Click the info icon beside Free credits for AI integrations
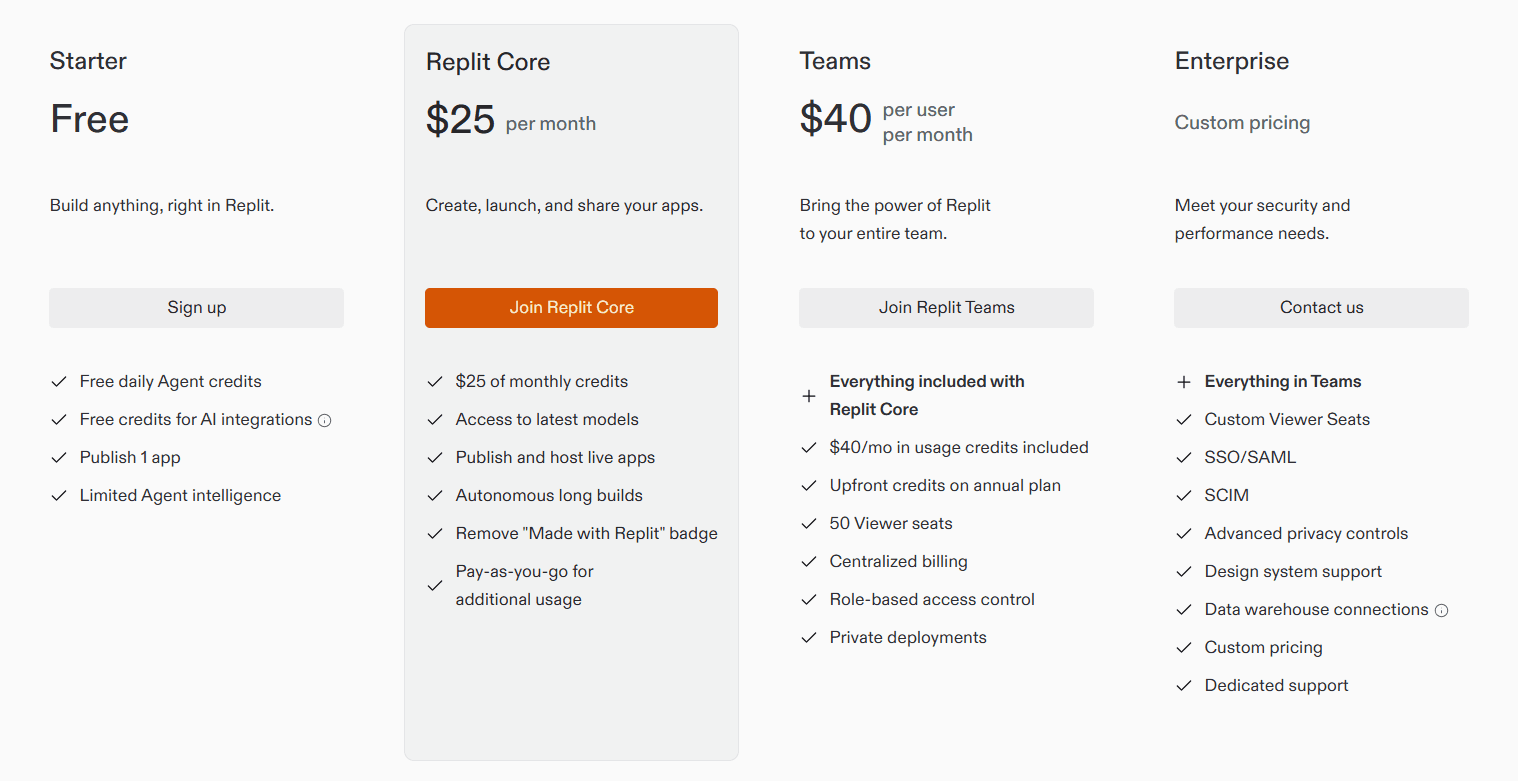 (x=324, y=420)
